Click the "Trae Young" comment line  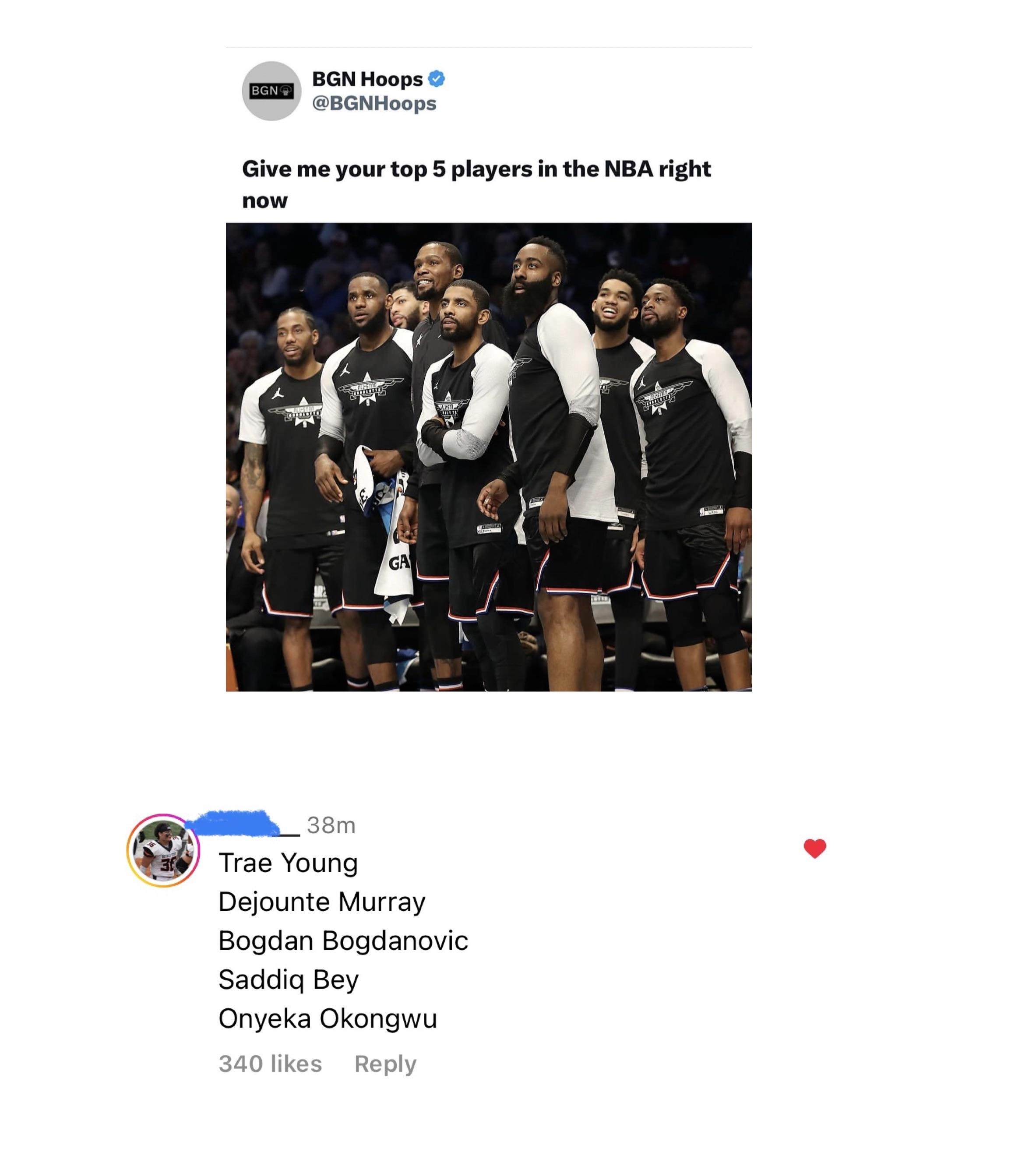(x=288, y=863)
